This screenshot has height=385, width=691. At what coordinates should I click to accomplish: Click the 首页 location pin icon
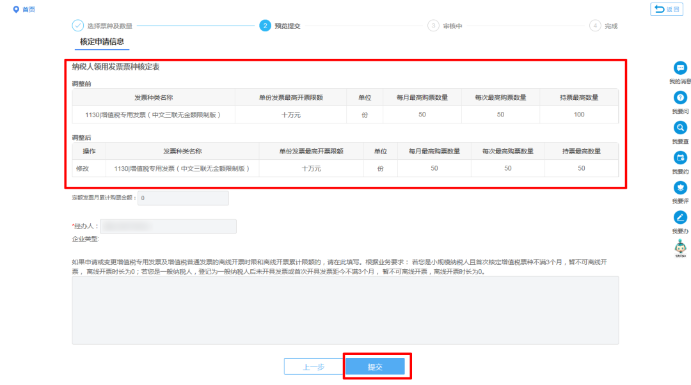coord(16,9)
